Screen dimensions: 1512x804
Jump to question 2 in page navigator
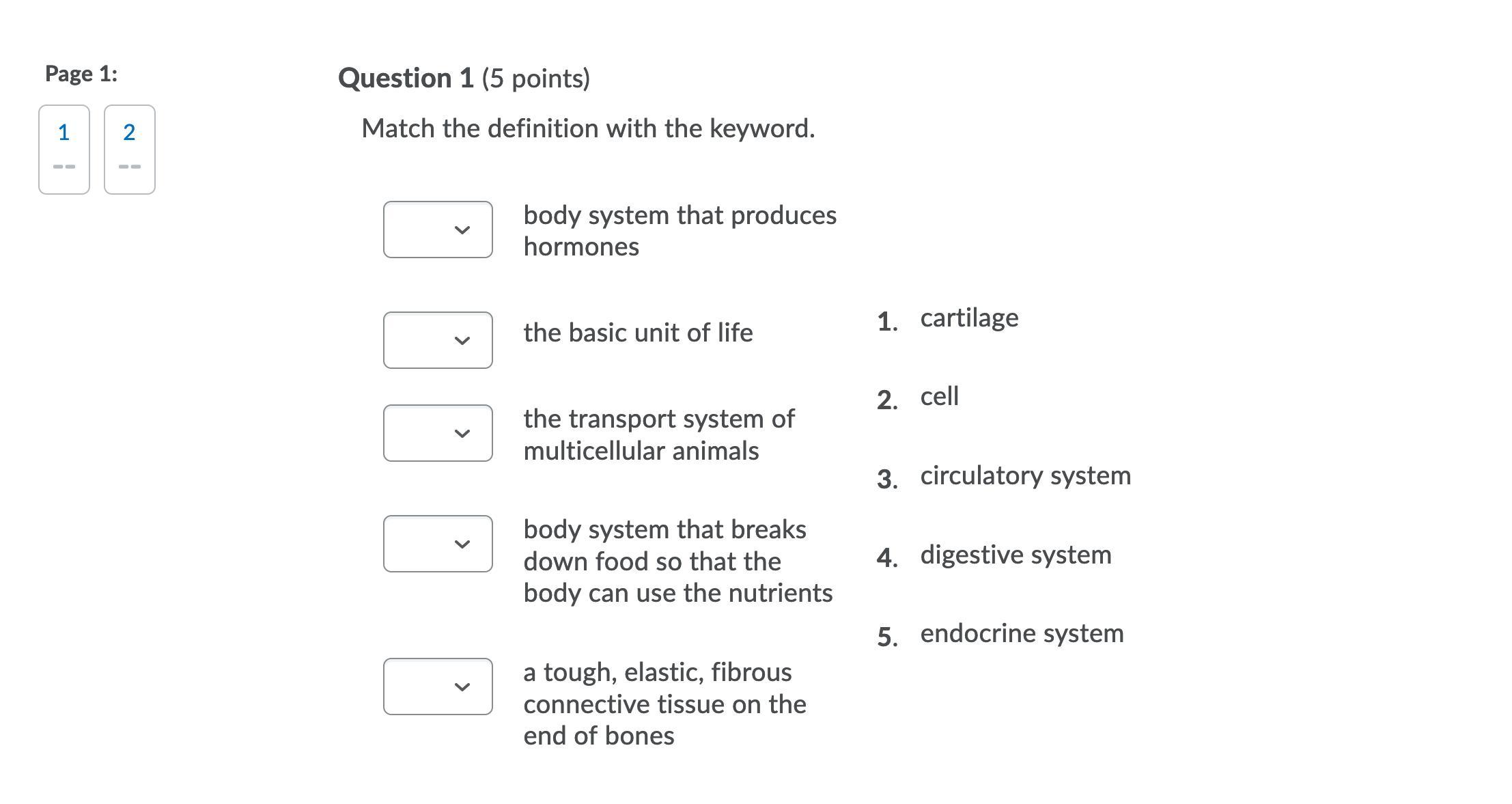(130, 149)
